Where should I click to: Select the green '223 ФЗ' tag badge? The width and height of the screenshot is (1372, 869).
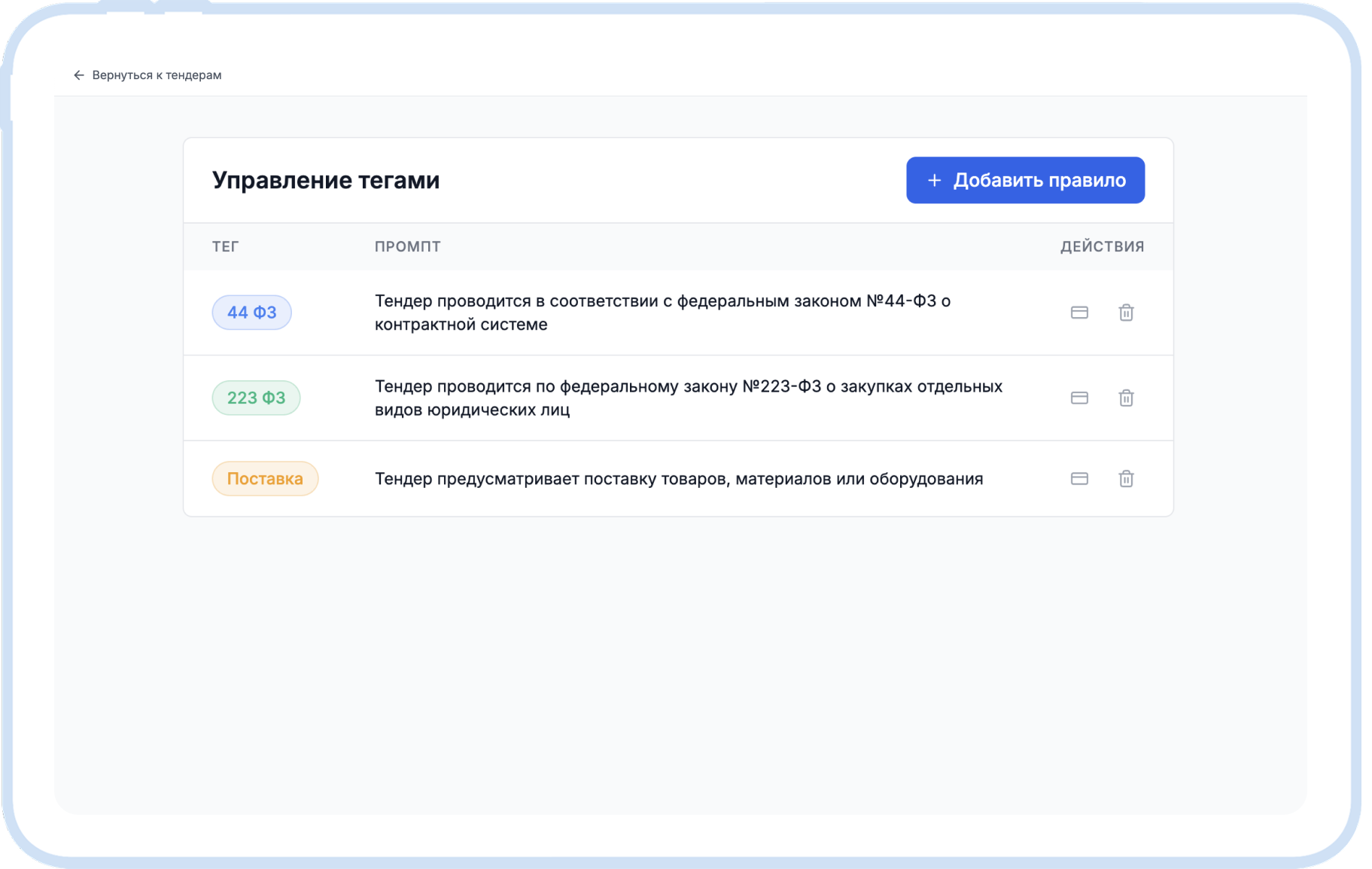pos(256,398)
